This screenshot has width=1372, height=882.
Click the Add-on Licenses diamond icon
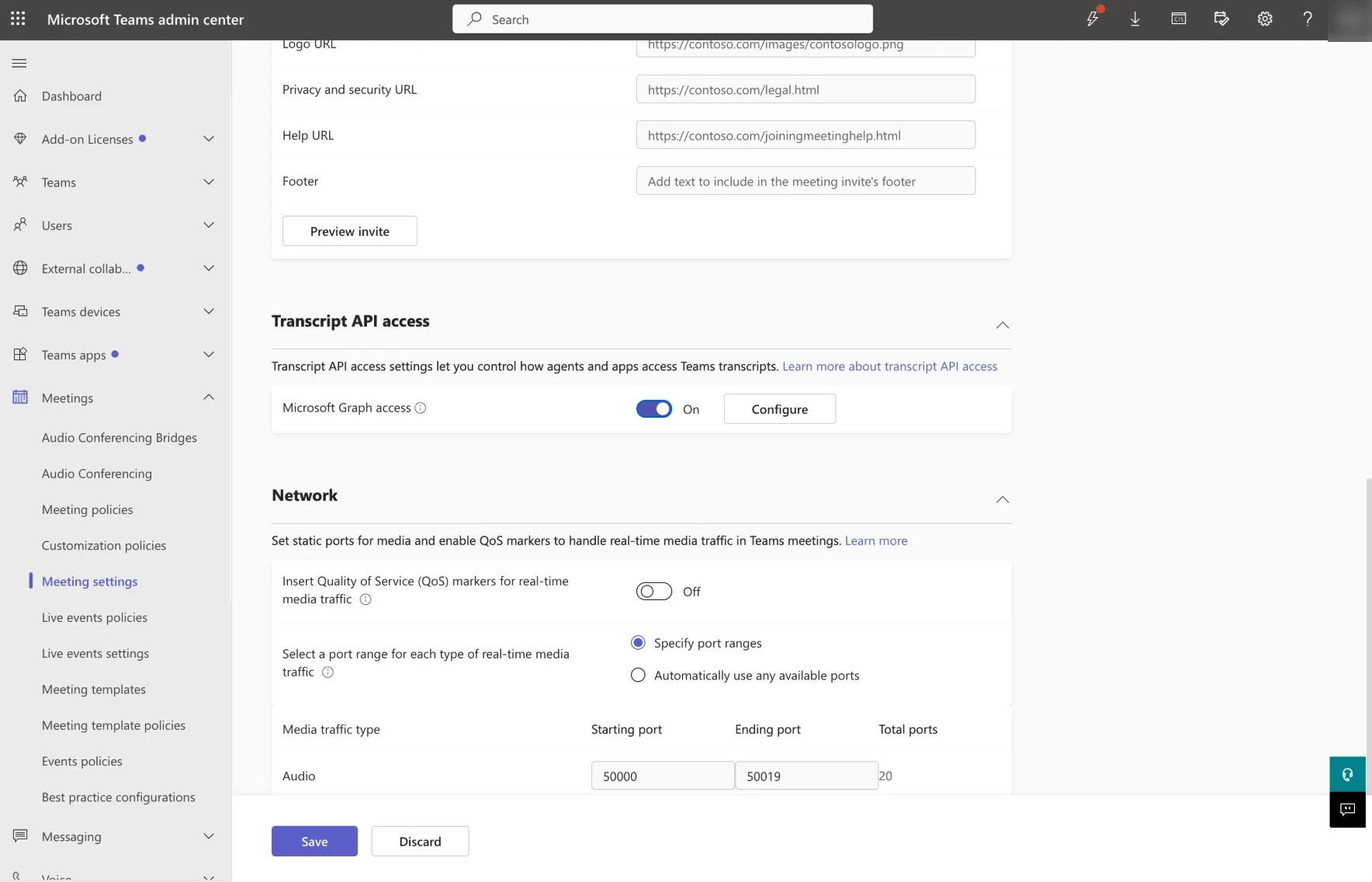pyautogui.click(x=20, y=139)
